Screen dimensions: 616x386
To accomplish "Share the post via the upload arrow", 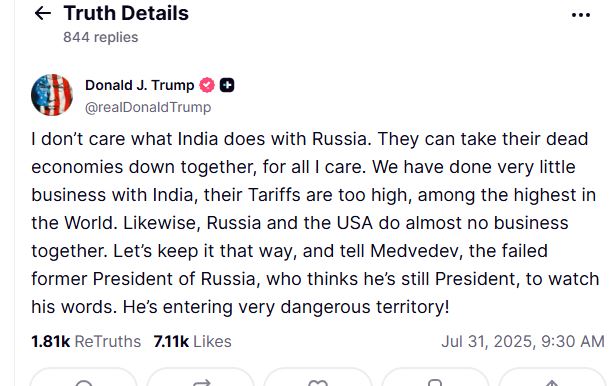I will click(x=552, y=378).
